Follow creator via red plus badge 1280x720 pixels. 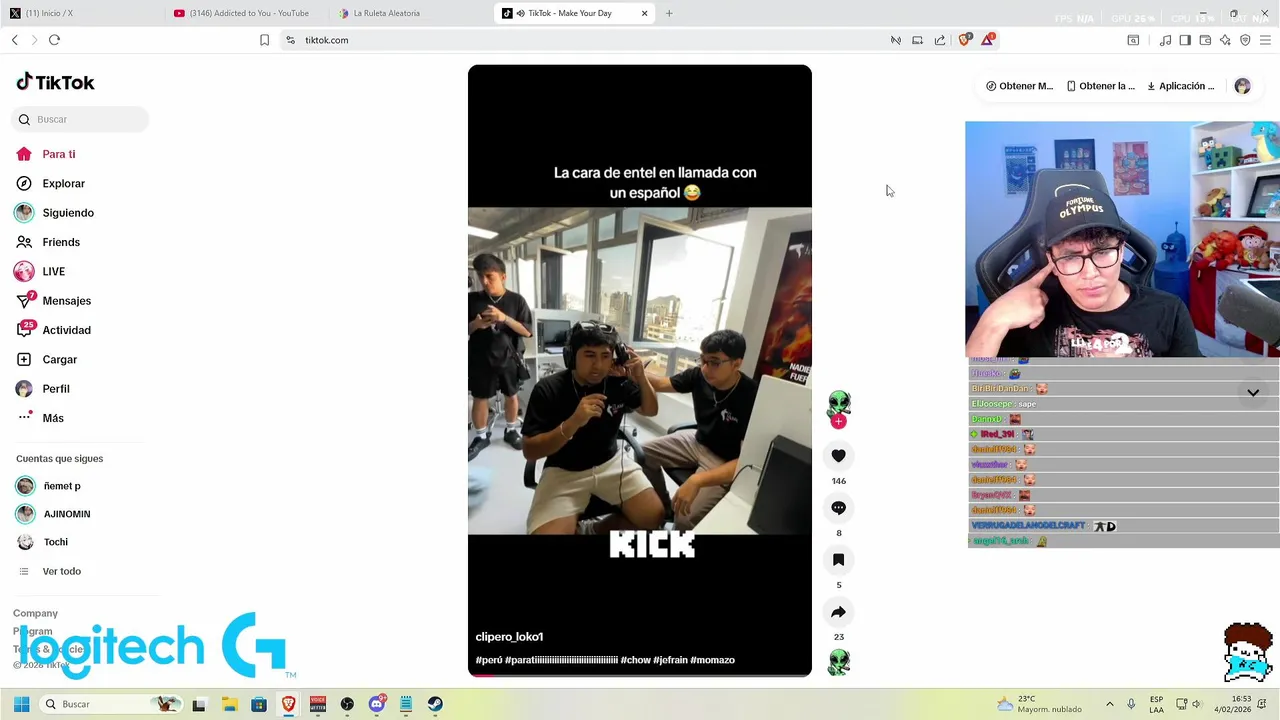click(838, 422)
